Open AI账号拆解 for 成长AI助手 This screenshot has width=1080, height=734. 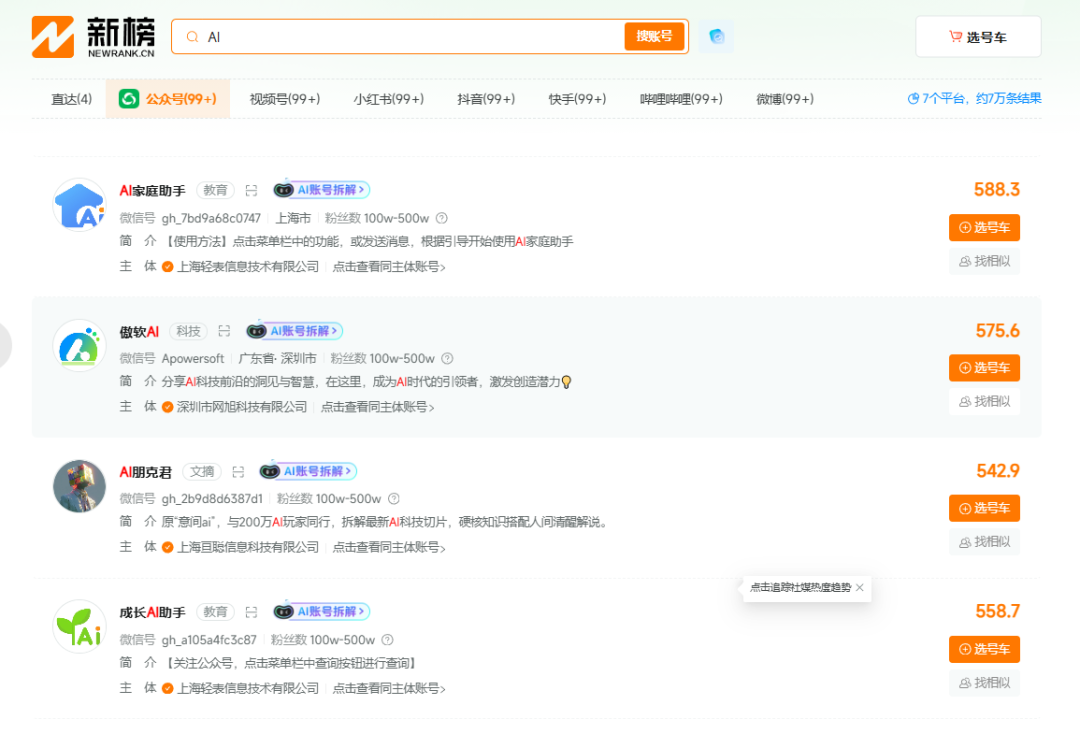click(322, 611)
